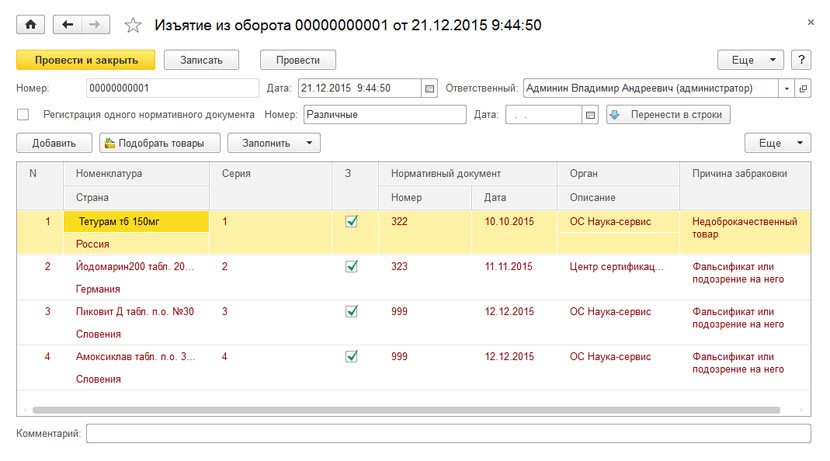Click Провести и закрыть button
Screen dimensions: 830x461
pos(86,60)
